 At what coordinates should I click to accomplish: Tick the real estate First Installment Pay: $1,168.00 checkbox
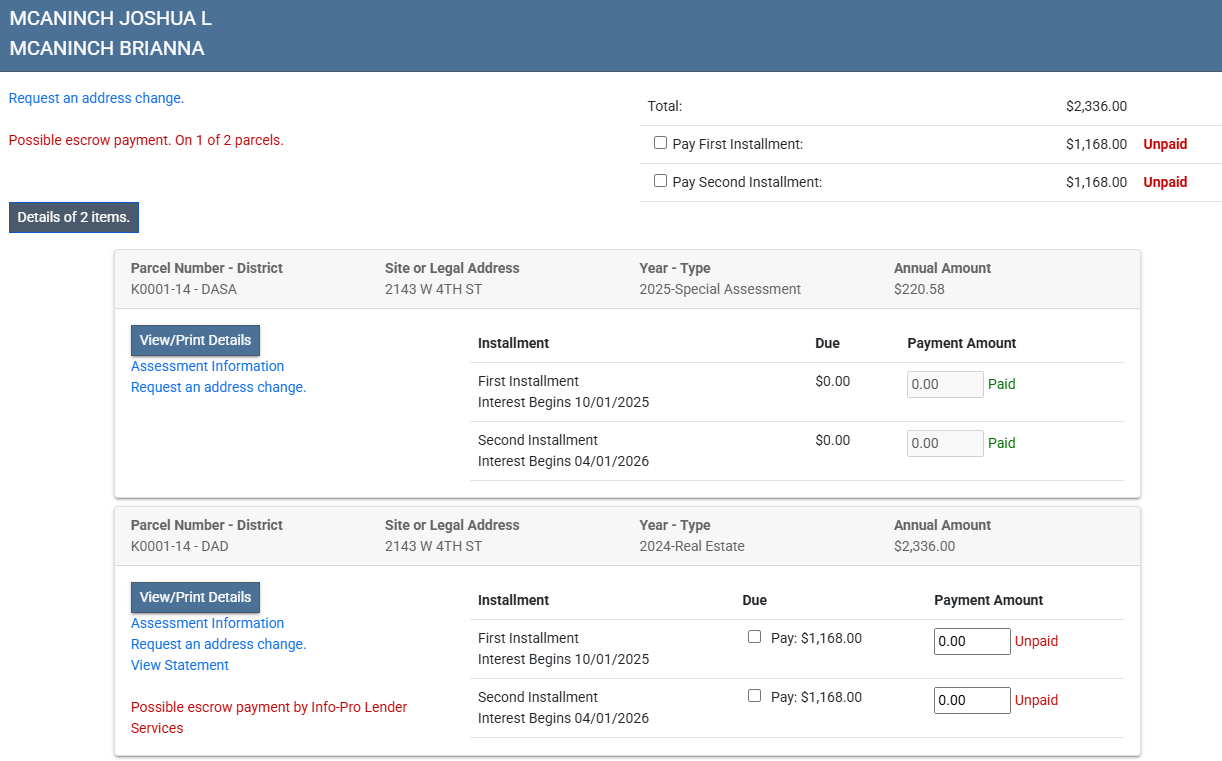click(754, 637)
